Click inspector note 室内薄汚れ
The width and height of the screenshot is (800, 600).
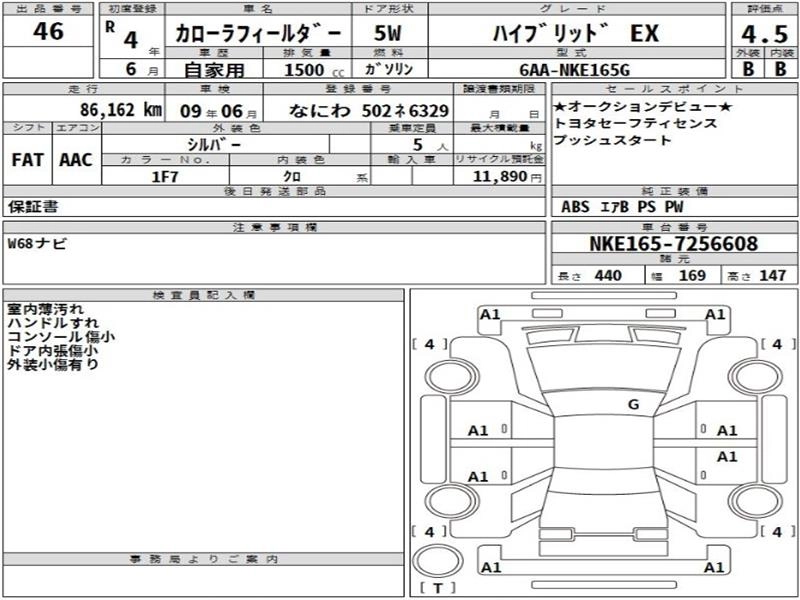click(x=46, y=309)
